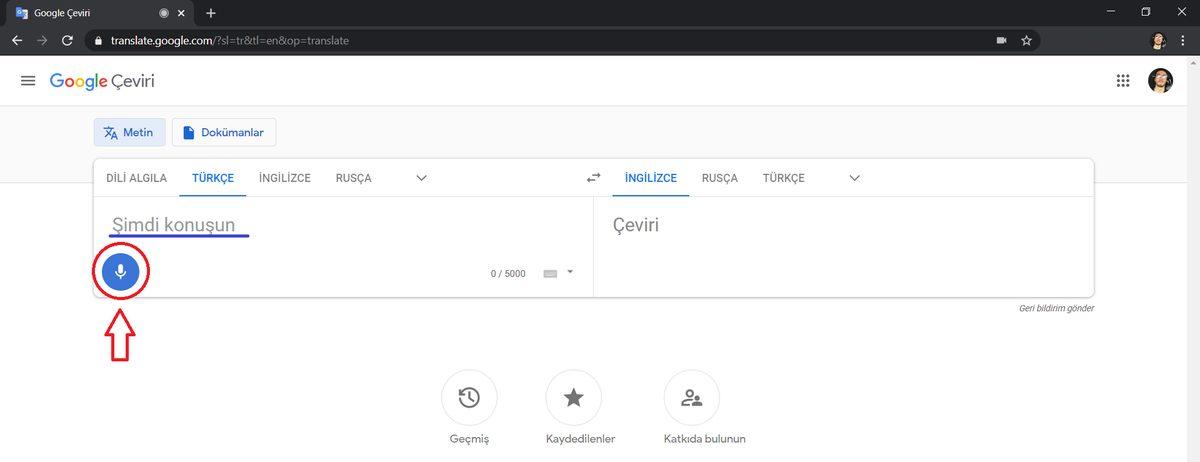Open the Geçmiş history icon
Screen dimensions: 1200x462
point(469,397)
